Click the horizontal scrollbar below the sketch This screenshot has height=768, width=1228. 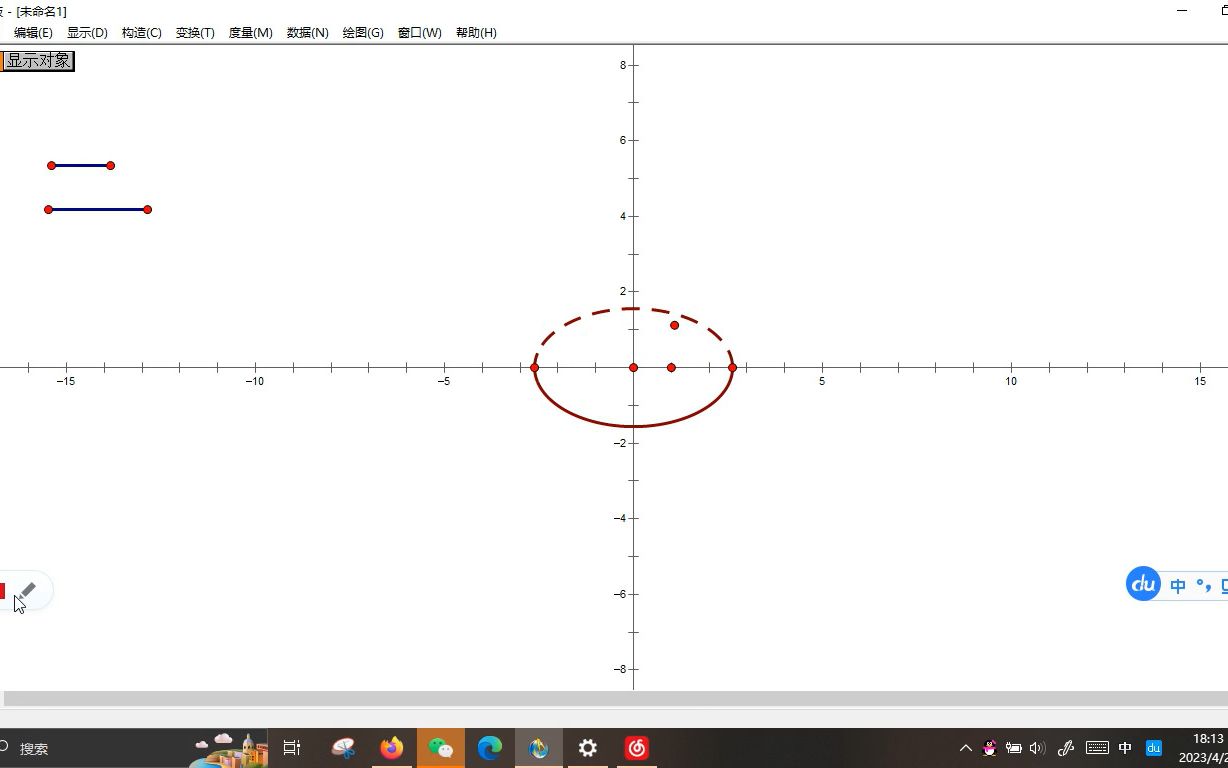[x=616, y=698]
